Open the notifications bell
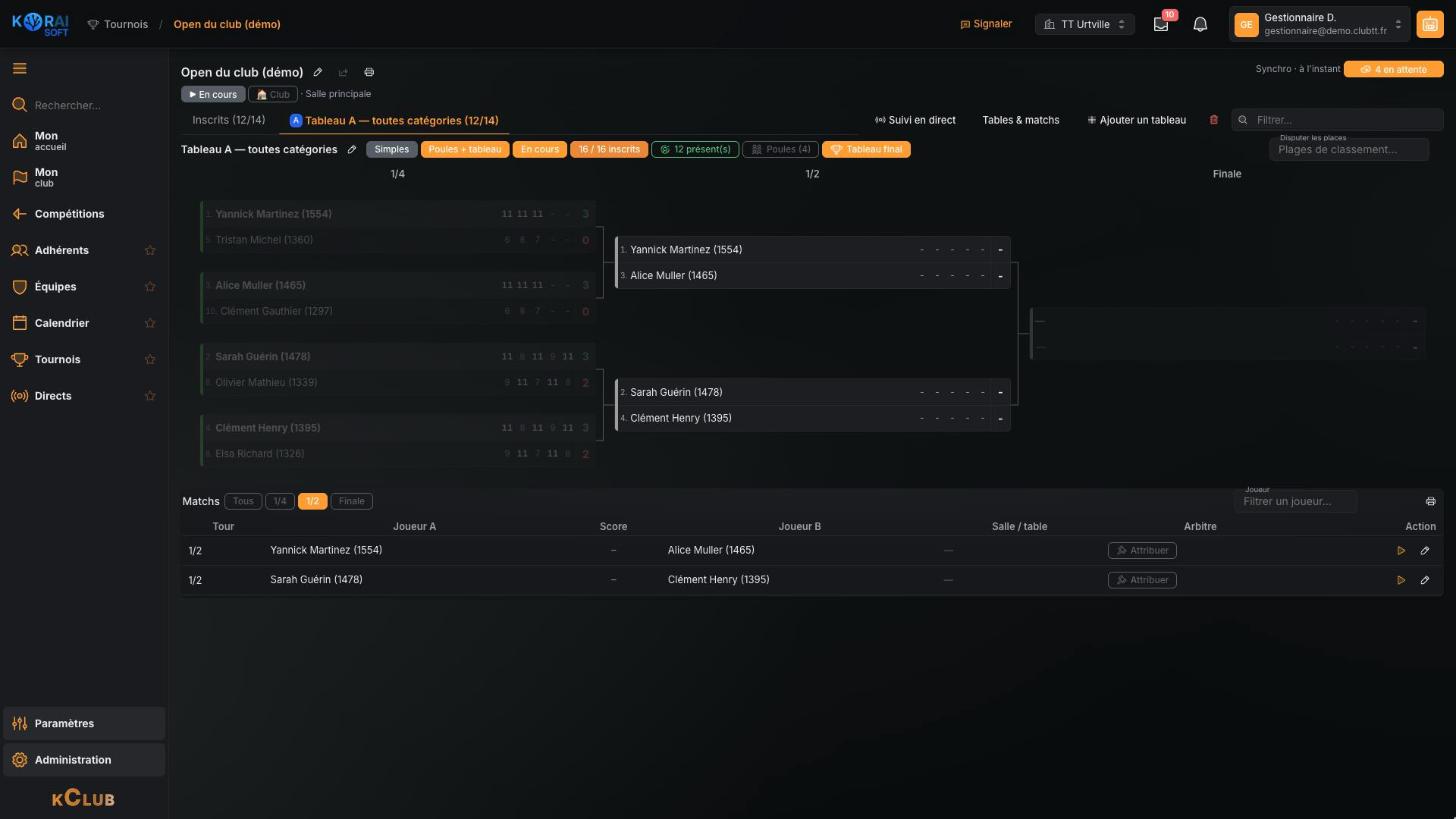The image size is (1456, 819). (x=1200, y=24)
